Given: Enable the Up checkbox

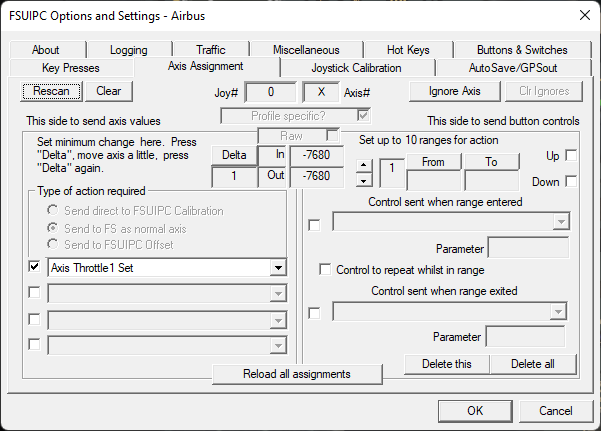Looking at the screenshot, I should click(571, 156).
